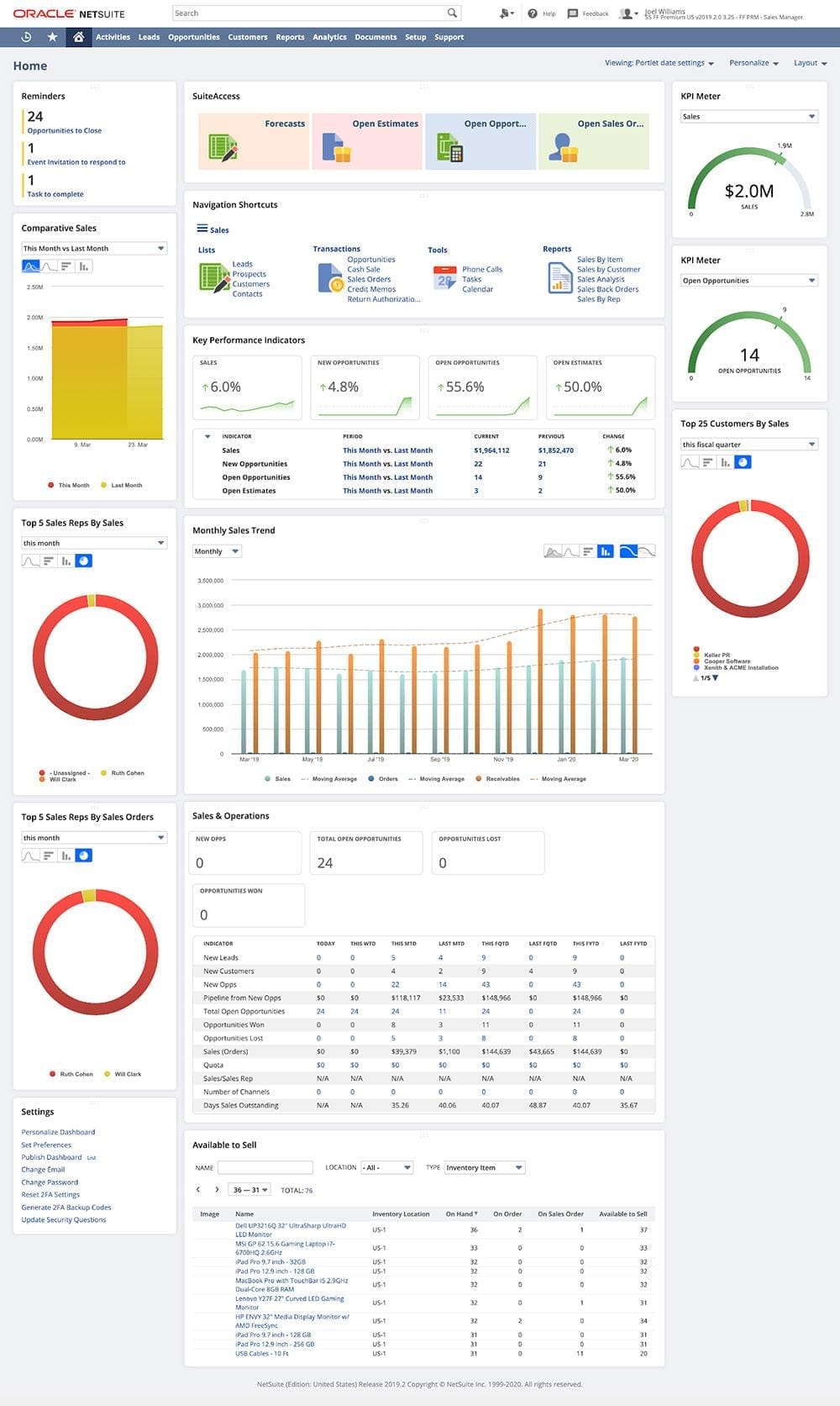Click the Name field in Available to Sell

265,1167
